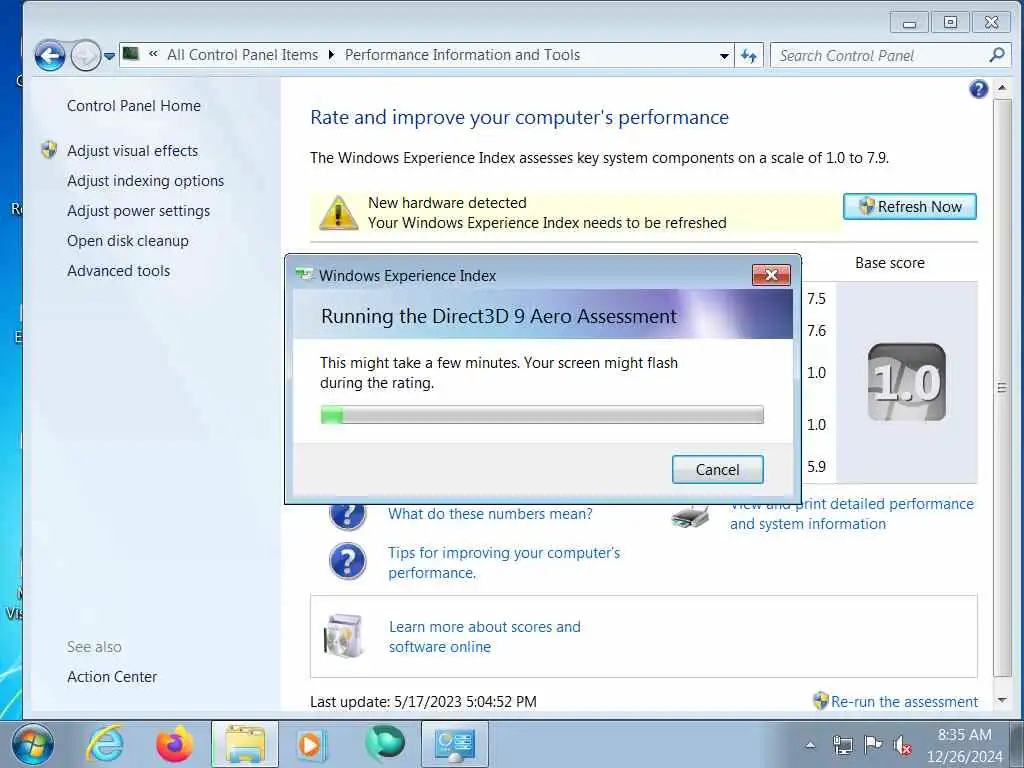The image size is (1024, 768).
Task: Open Tips for improving your computer's performance
Action: click(x=504, y=563)
